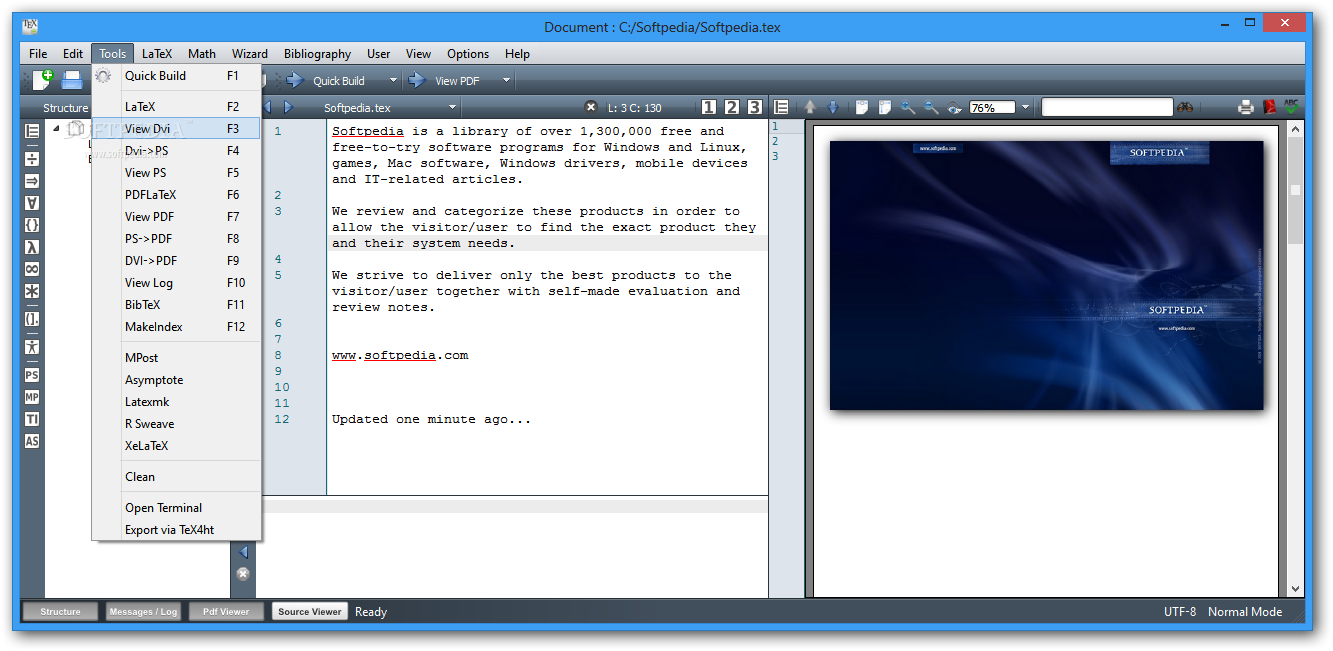
Task: Open Relation symbols panel (division icon)
Action: point(32,158)
